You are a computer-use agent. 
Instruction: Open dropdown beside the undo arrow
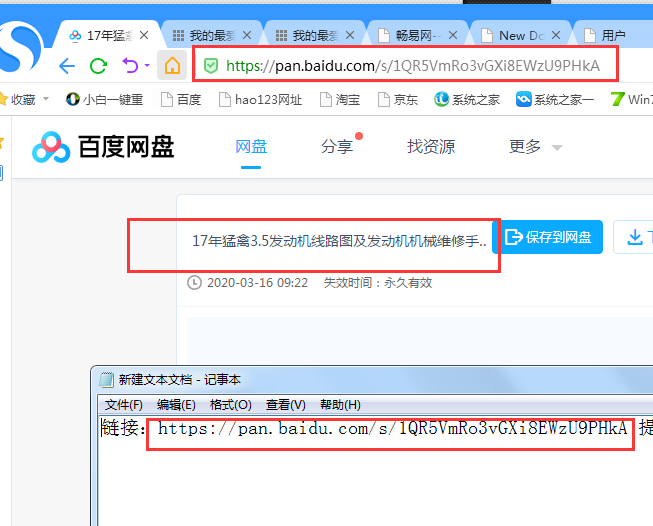[x=147, y=65]
